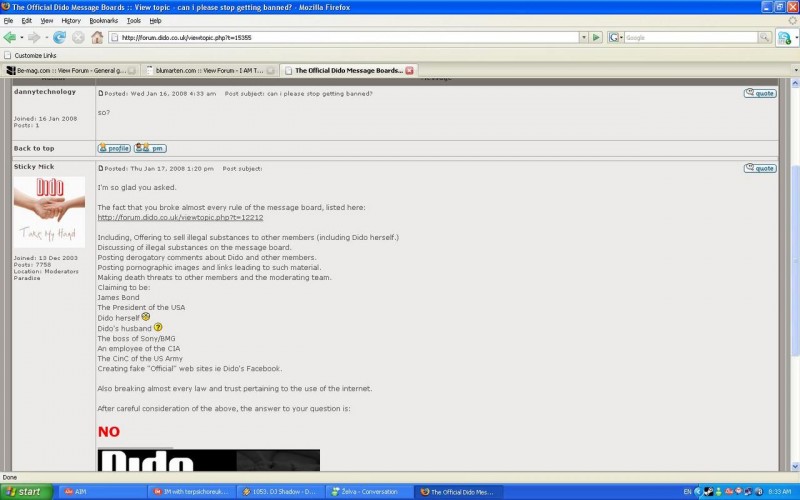Open the Help menu

[155, 21]
